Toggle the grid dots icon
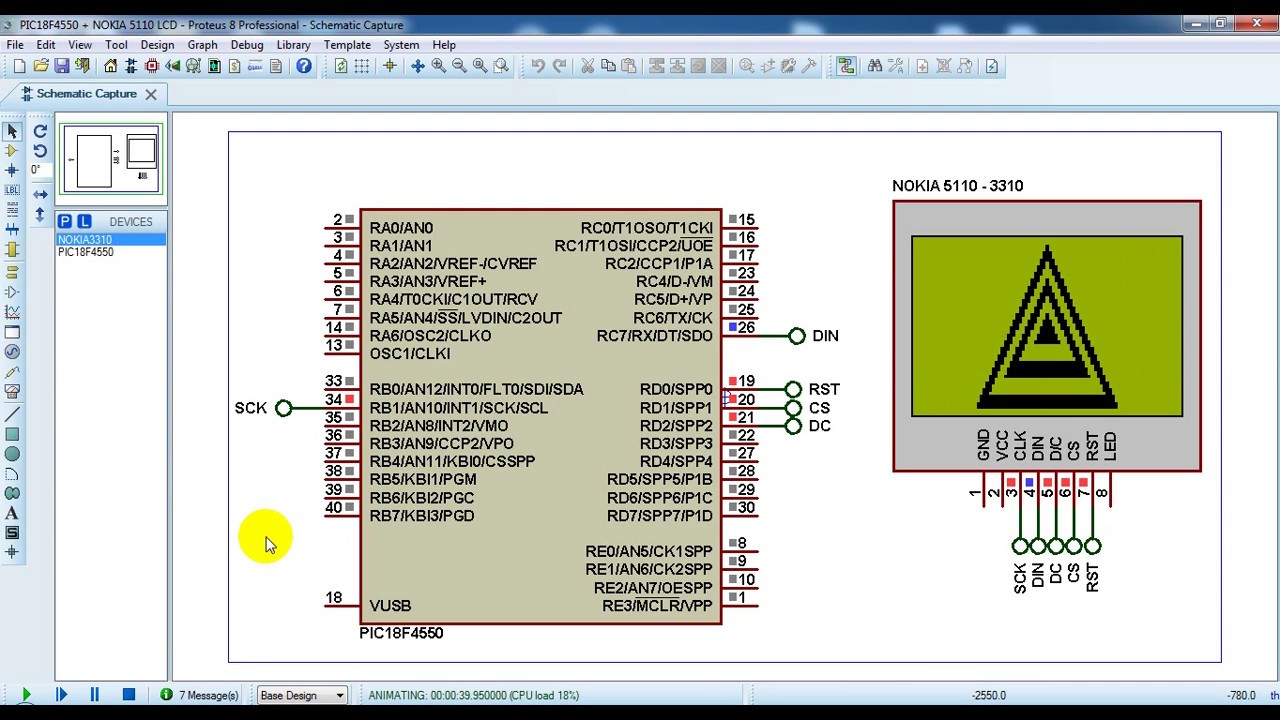The image size is (1280, 720). pos(362,66)
